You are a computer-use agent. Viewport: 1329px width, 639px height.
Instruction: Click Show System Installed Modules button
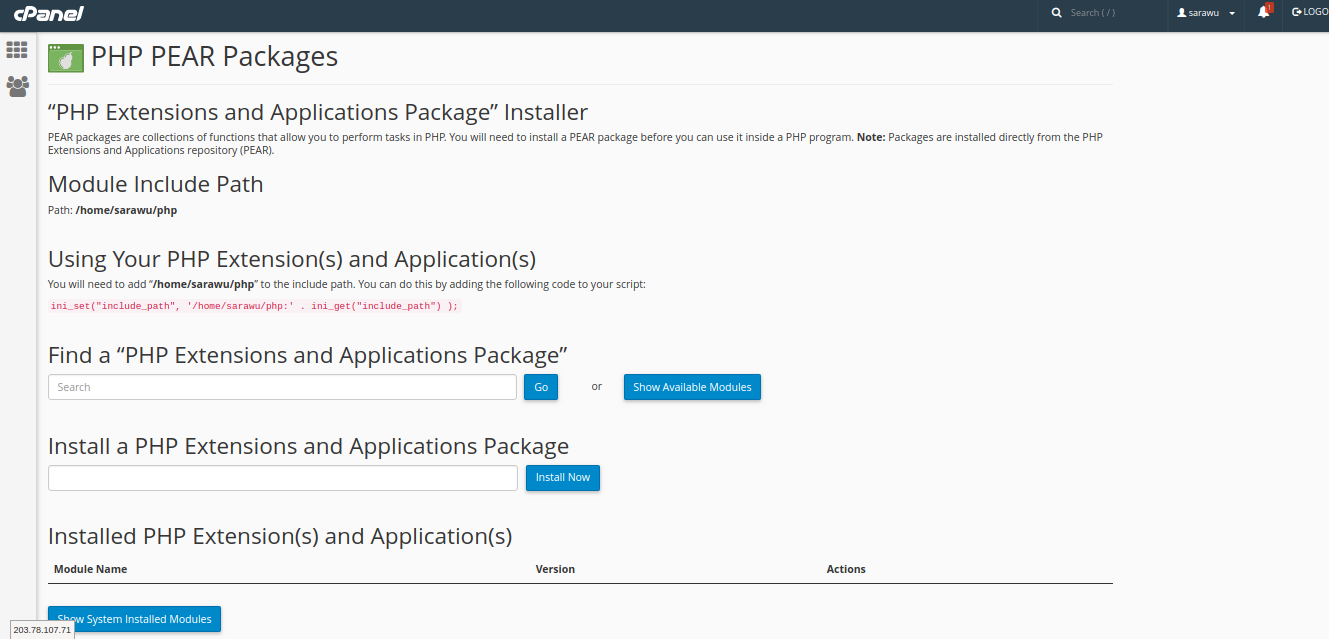[x=134, y=619]
